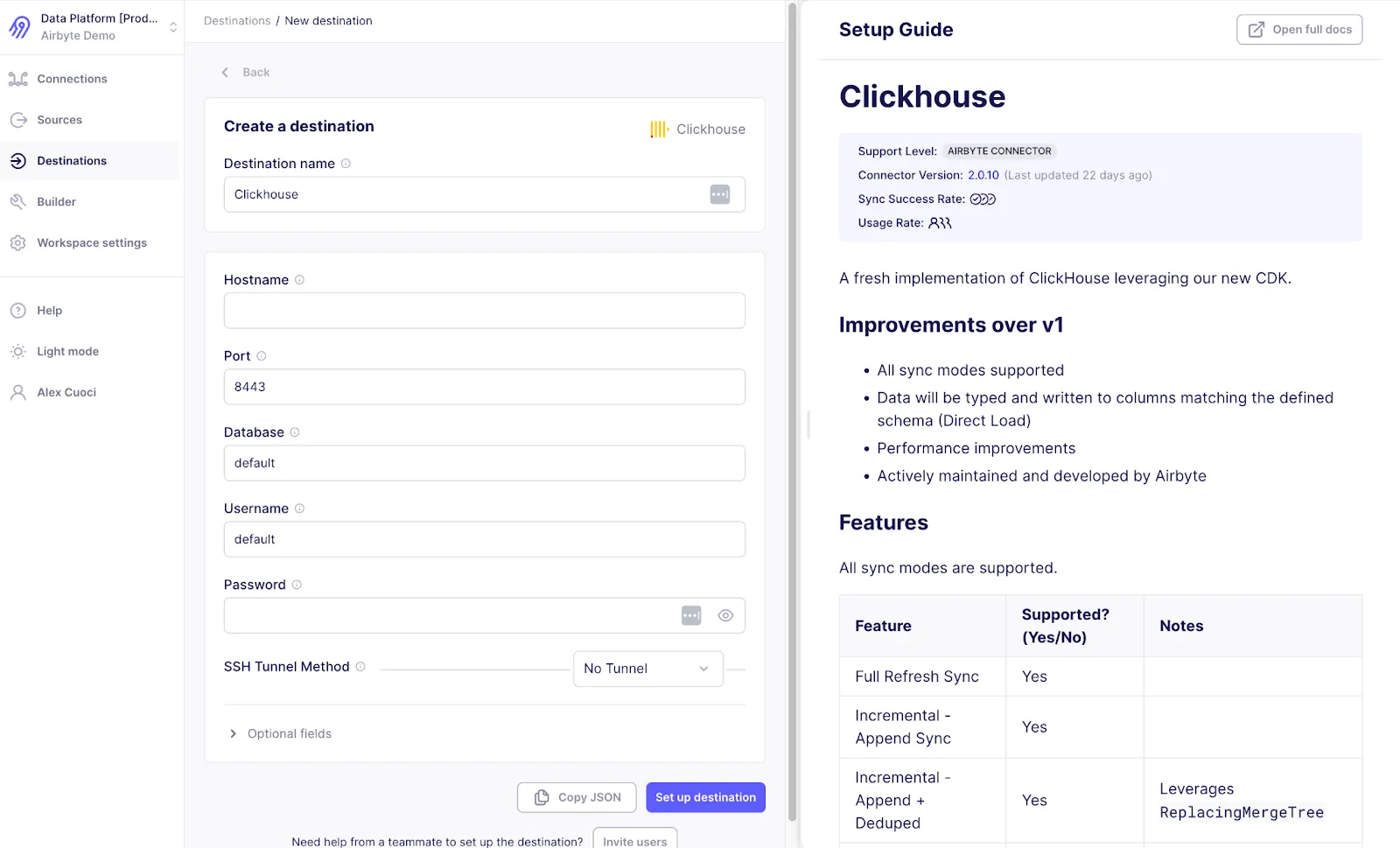Go to Sources page
The width and height of the screenshot is (1400, 848).
click(x=59, y=120)
